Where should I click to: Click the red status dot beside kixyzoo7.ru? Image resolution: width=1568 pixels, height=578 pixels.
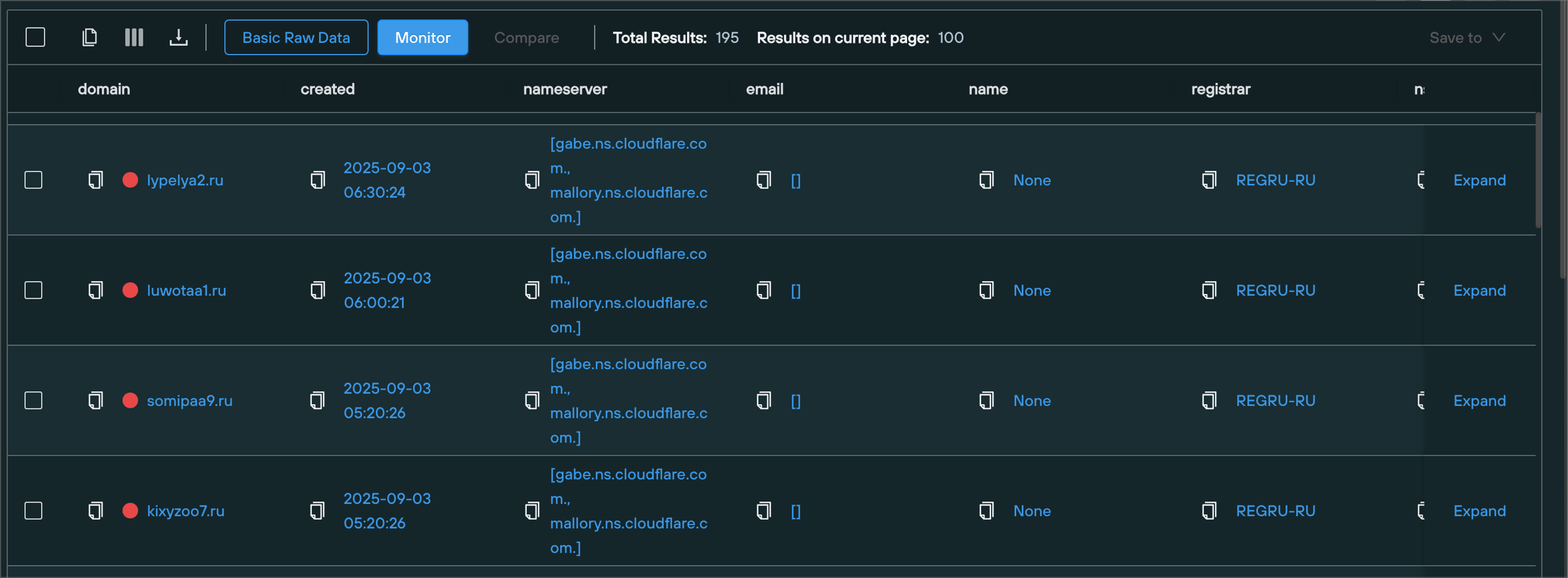[x=130, y=511]
